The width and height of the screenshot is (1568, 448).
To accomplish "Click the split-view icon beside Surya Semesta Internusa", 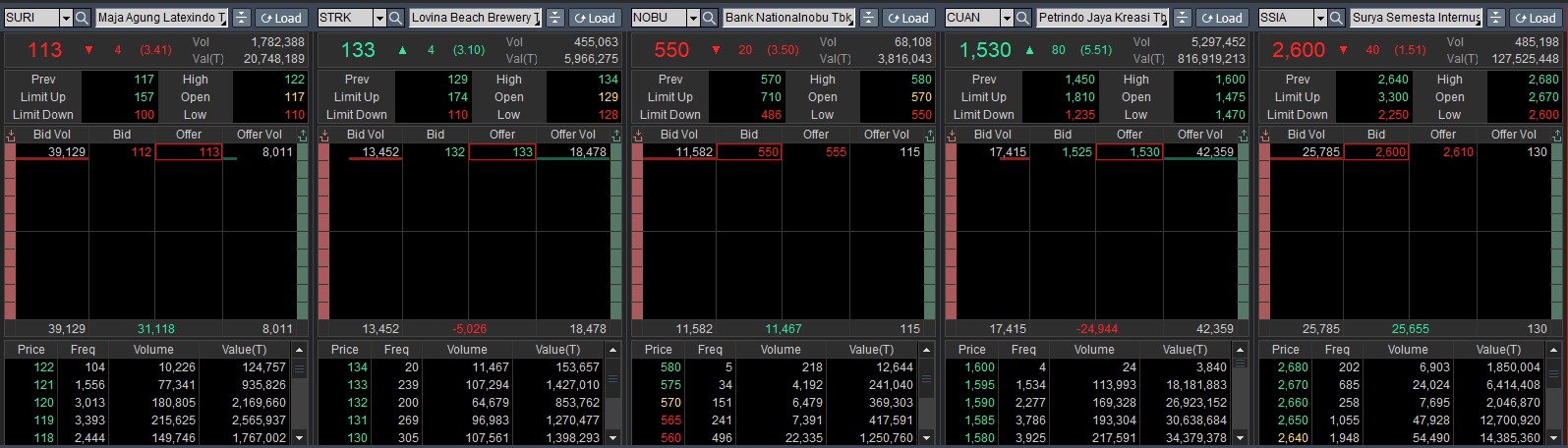I will [1496, 18].
